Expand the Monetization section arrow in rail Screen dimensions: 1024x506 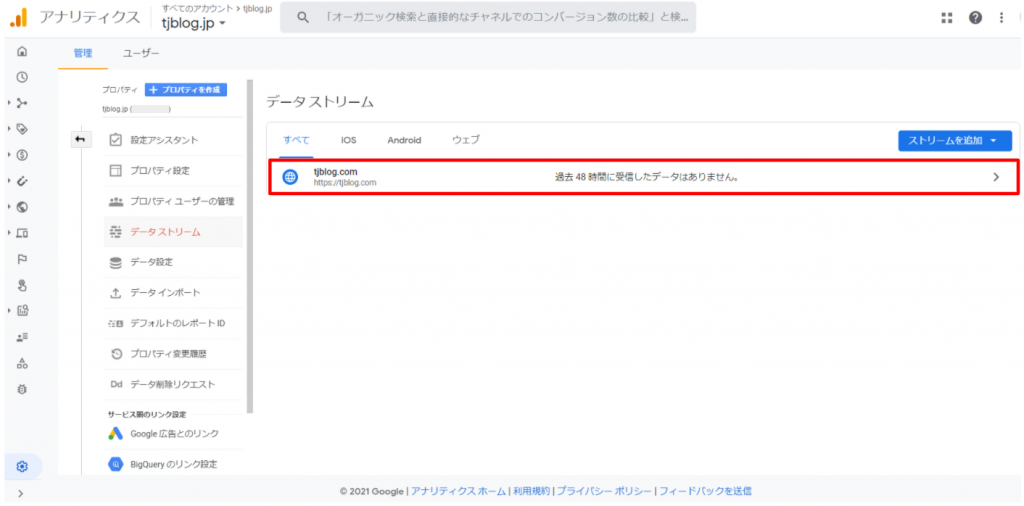point(9,155)
